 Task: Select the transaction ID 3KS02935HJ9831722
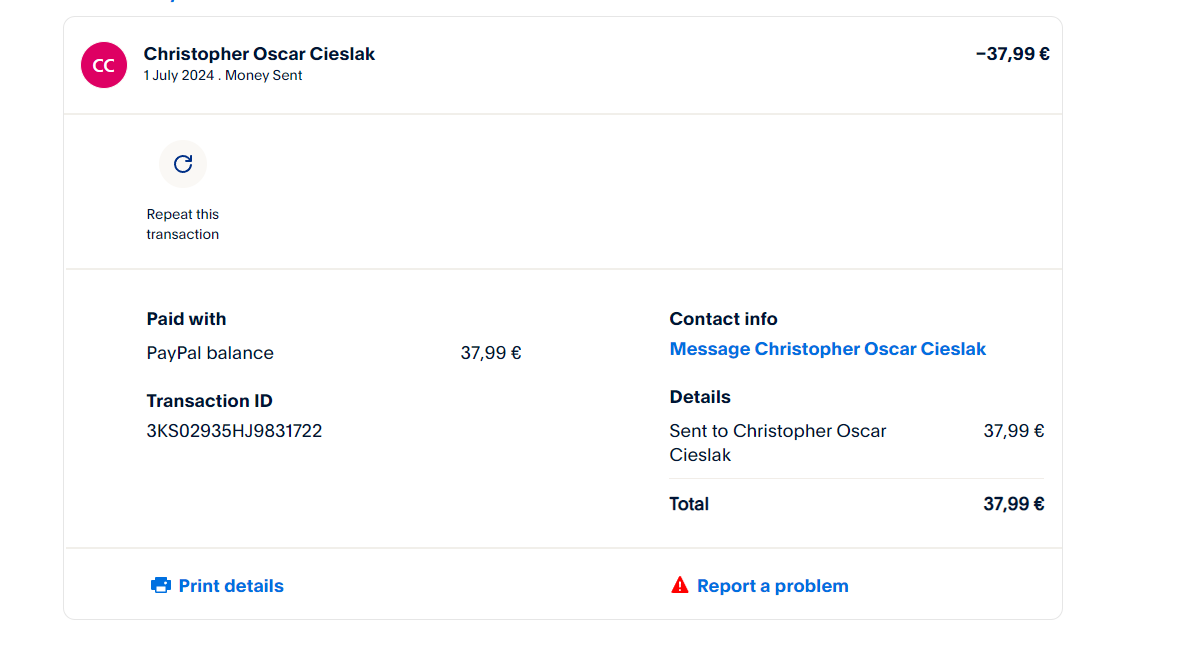point(234,431)
